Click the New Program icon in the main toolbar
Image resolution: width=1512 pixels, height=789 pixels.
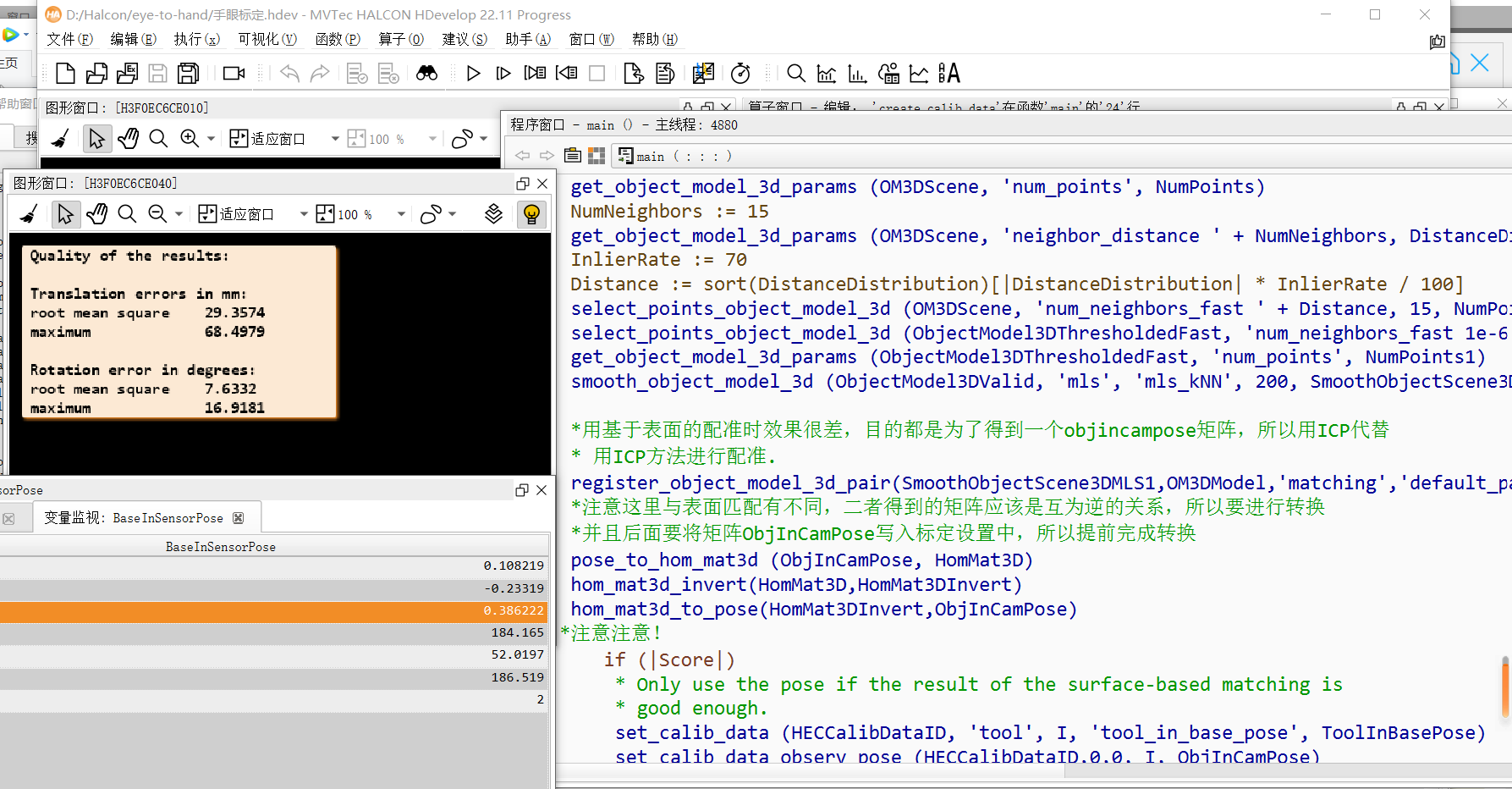click(x=65, y=74)
